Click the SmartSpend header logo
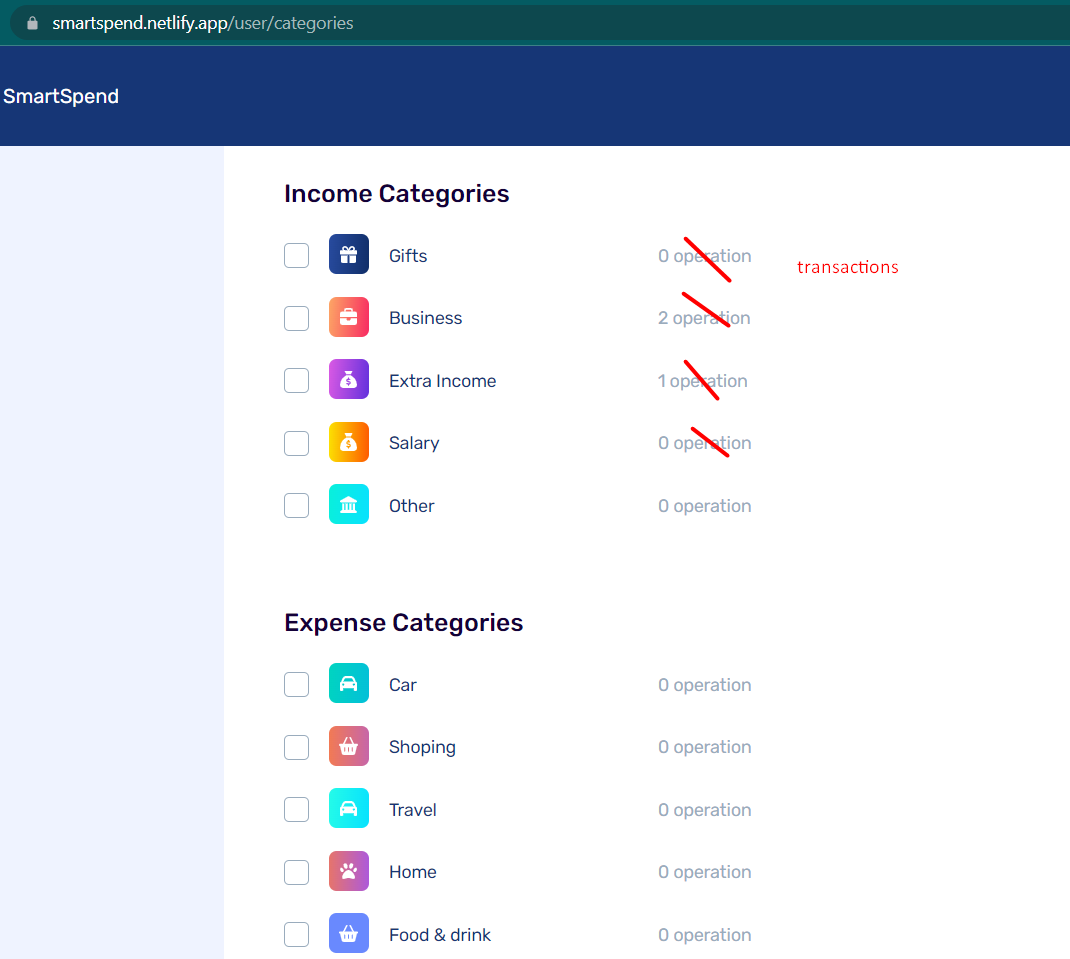1070x959 pixels. [x=61, y=96]
